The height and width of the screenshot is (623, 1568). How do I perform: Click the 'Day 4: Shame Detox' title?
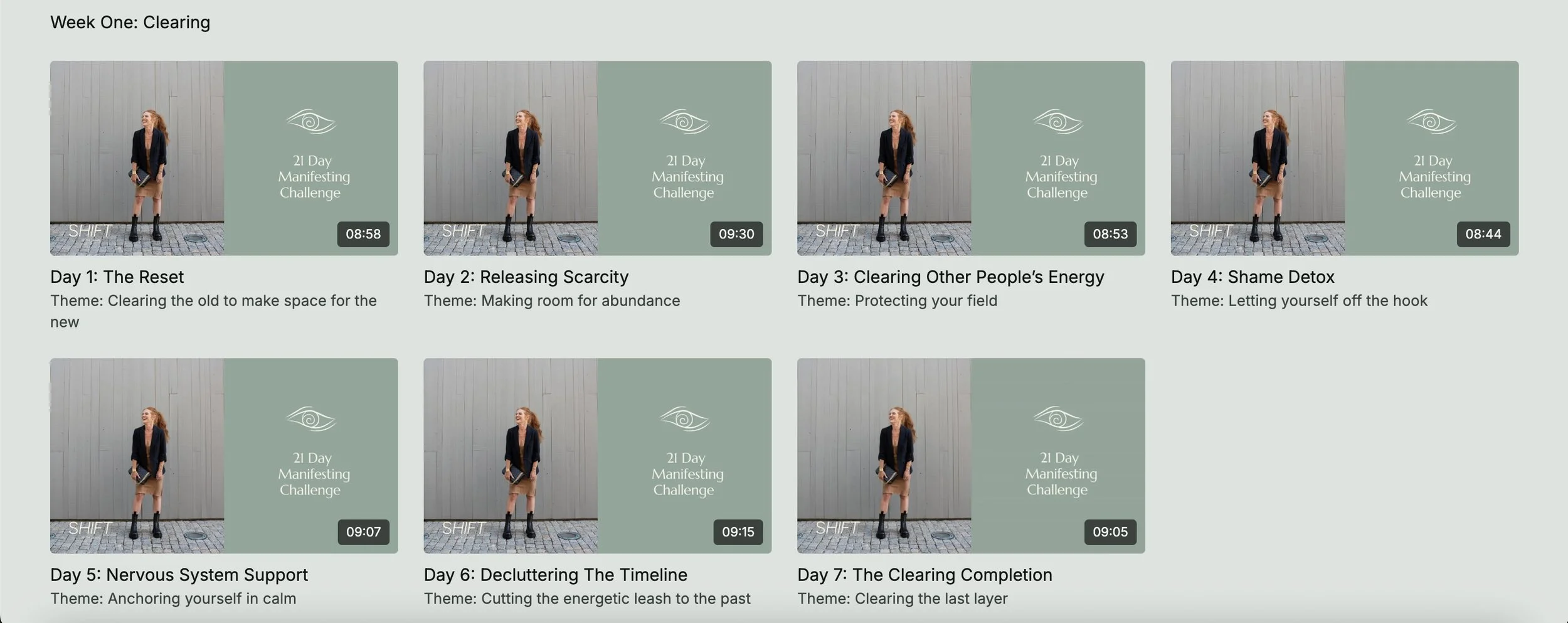pyautogui.click(x=1253, y=277)
